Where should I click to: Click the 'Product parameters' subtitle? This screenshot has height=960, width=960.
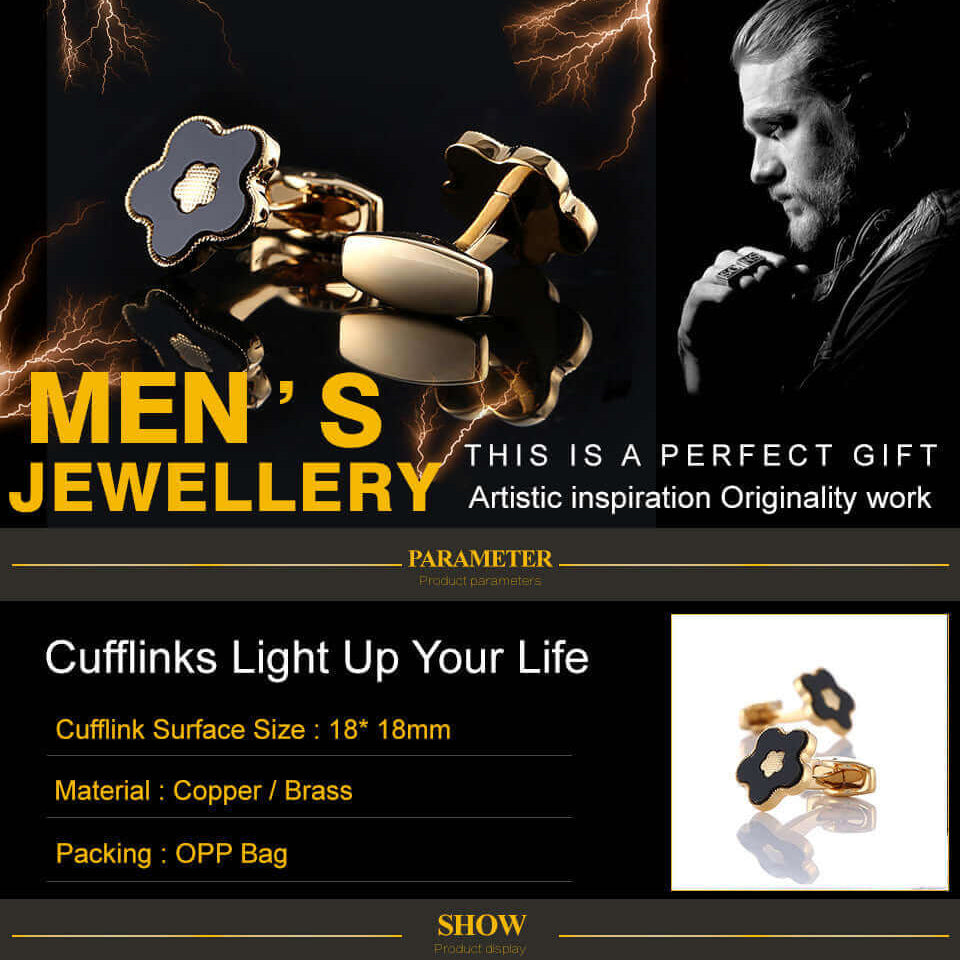[x=480, y=580]
